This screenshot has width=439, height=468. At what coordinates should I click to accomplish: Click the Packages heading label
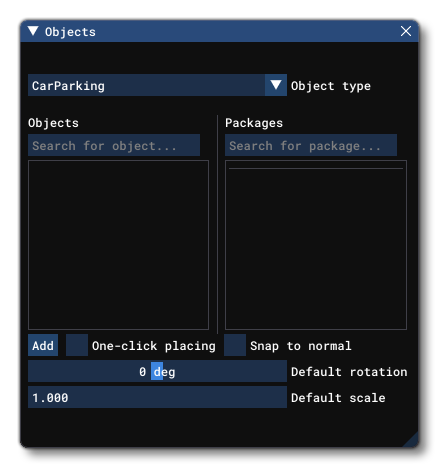tap(254, 123)
